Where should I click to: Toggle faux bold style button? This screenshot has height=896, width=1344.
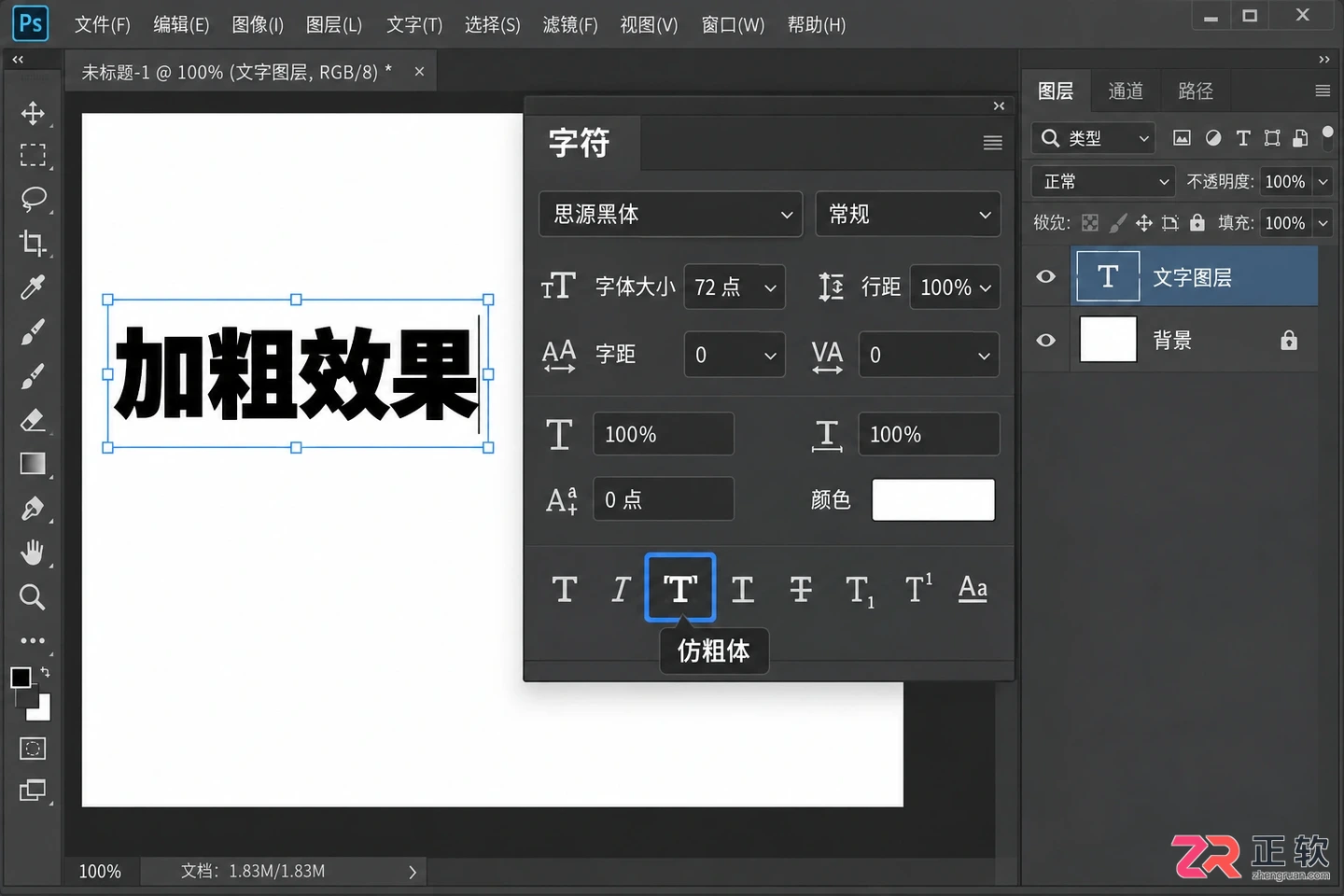point(680,588)
